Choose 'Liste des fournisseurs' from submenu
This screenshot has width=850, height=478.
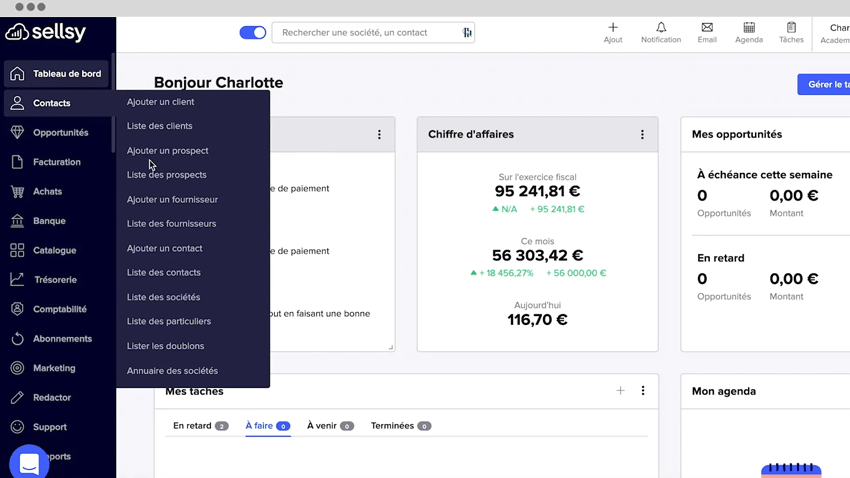[171, 224]
